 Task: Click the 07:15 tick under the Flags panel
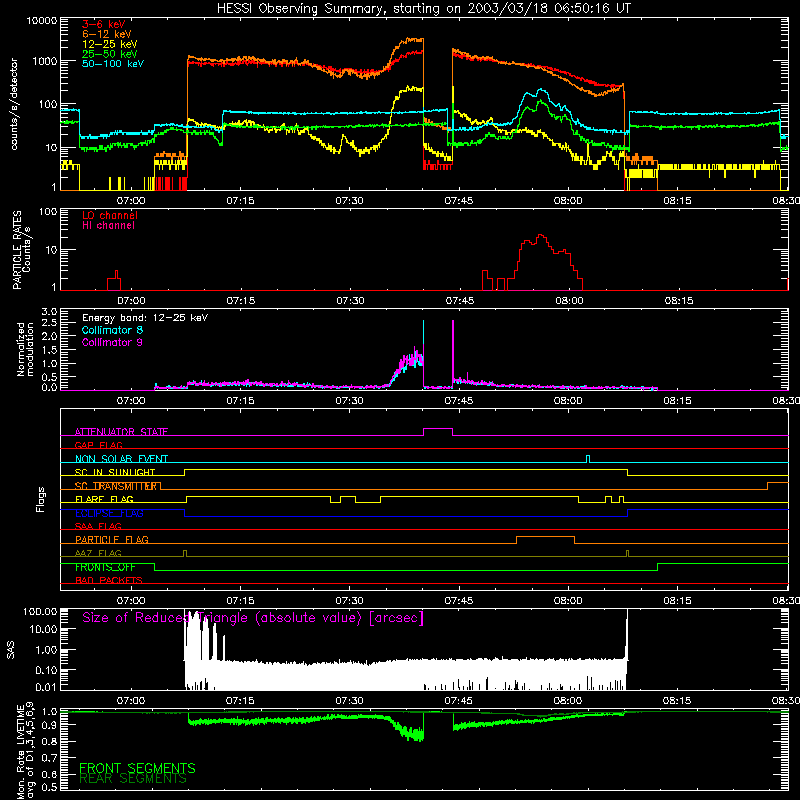(x=240, y=601)
